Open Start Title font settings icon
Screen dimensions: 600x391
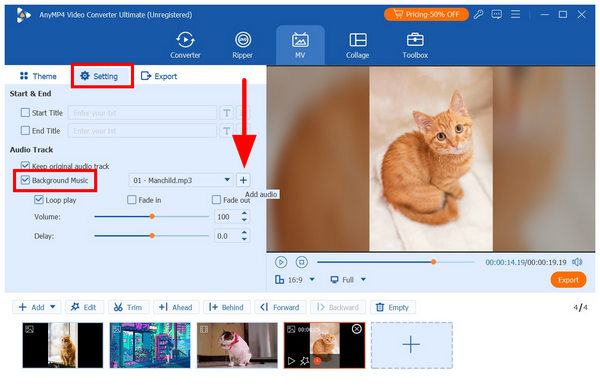point(227,113)
